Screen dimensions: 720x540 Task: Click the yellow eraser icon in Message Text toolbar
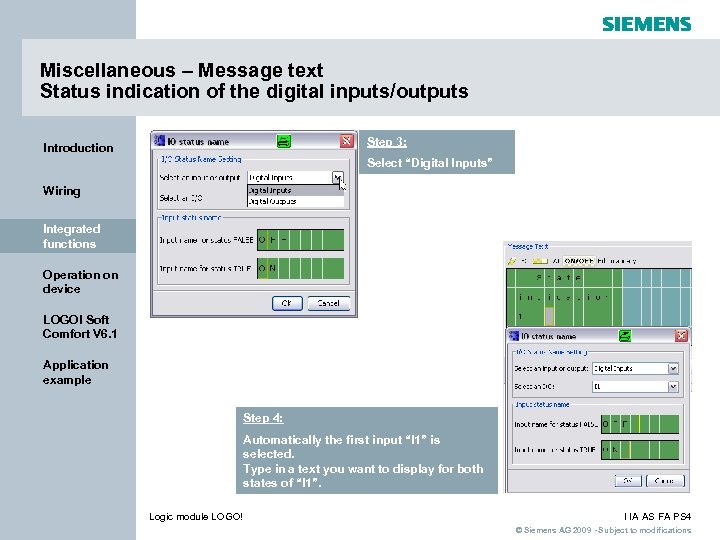coord(512,261)
